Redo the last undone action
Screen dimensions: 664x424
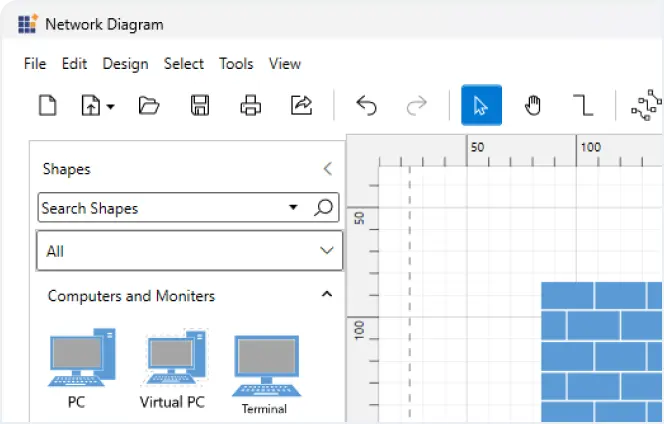pos(416,105)
